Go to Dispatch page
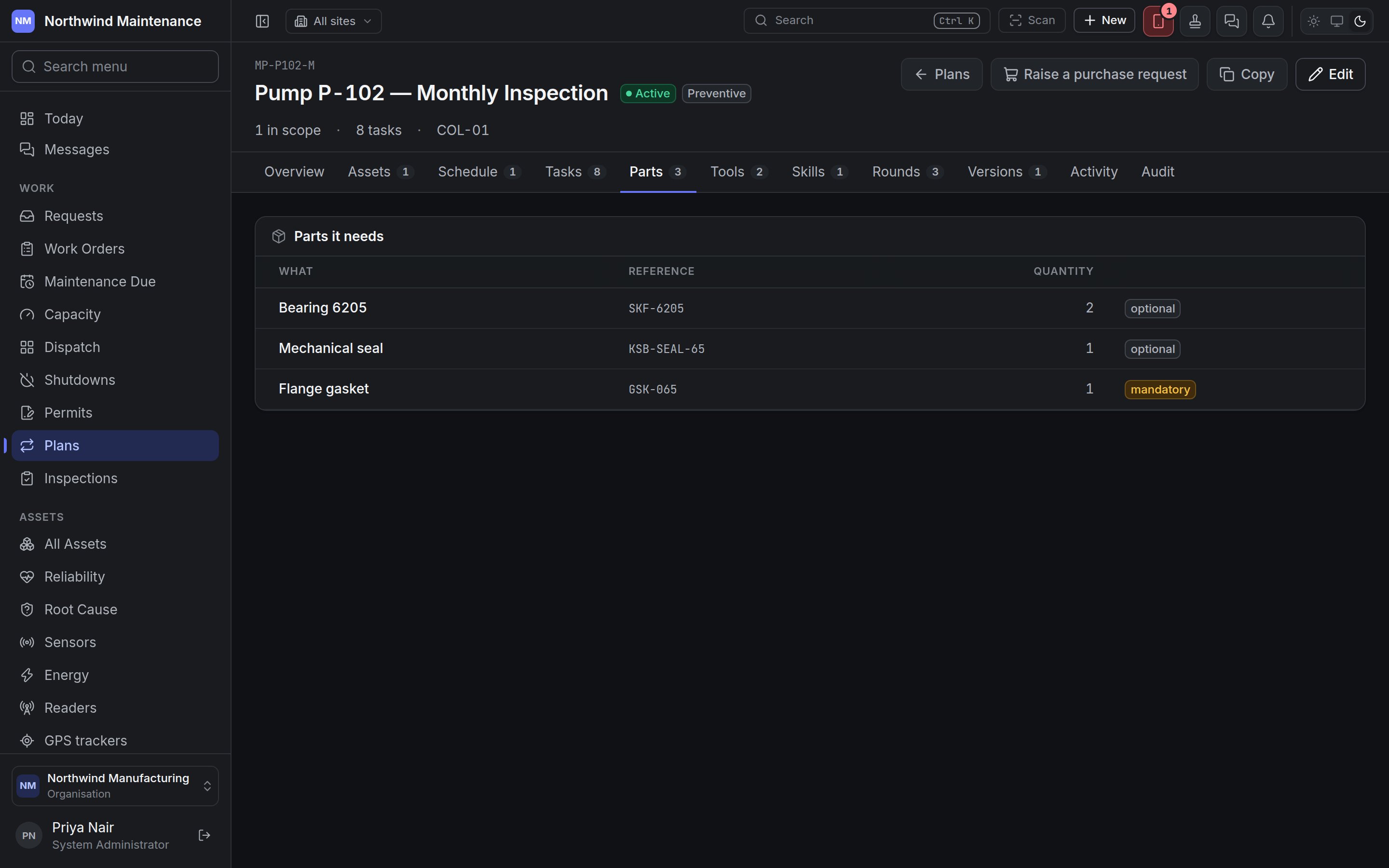 115,347
